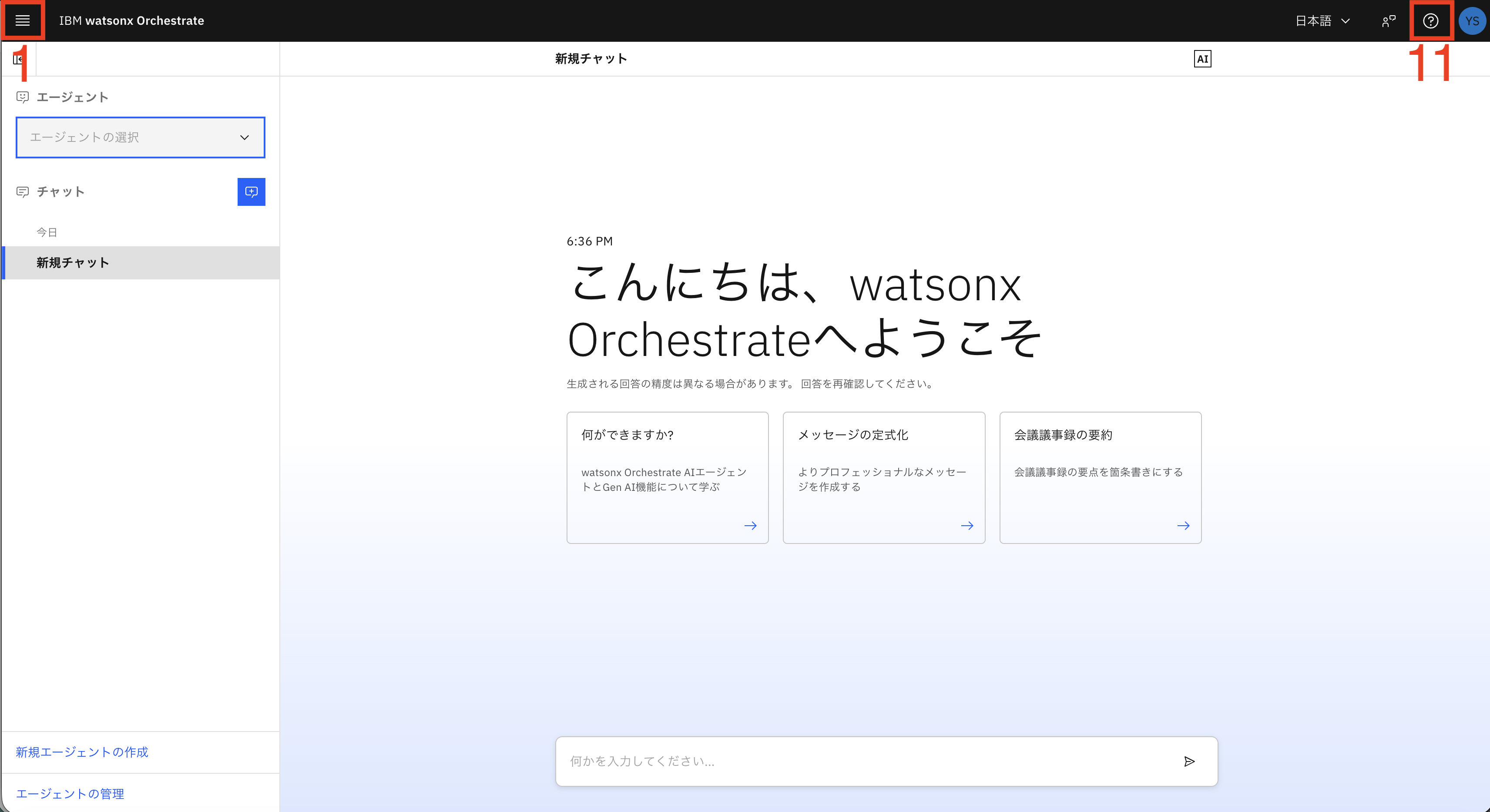Collapse the left side panel
Screen dimensions: 1490x812
(x=18, y=59)
